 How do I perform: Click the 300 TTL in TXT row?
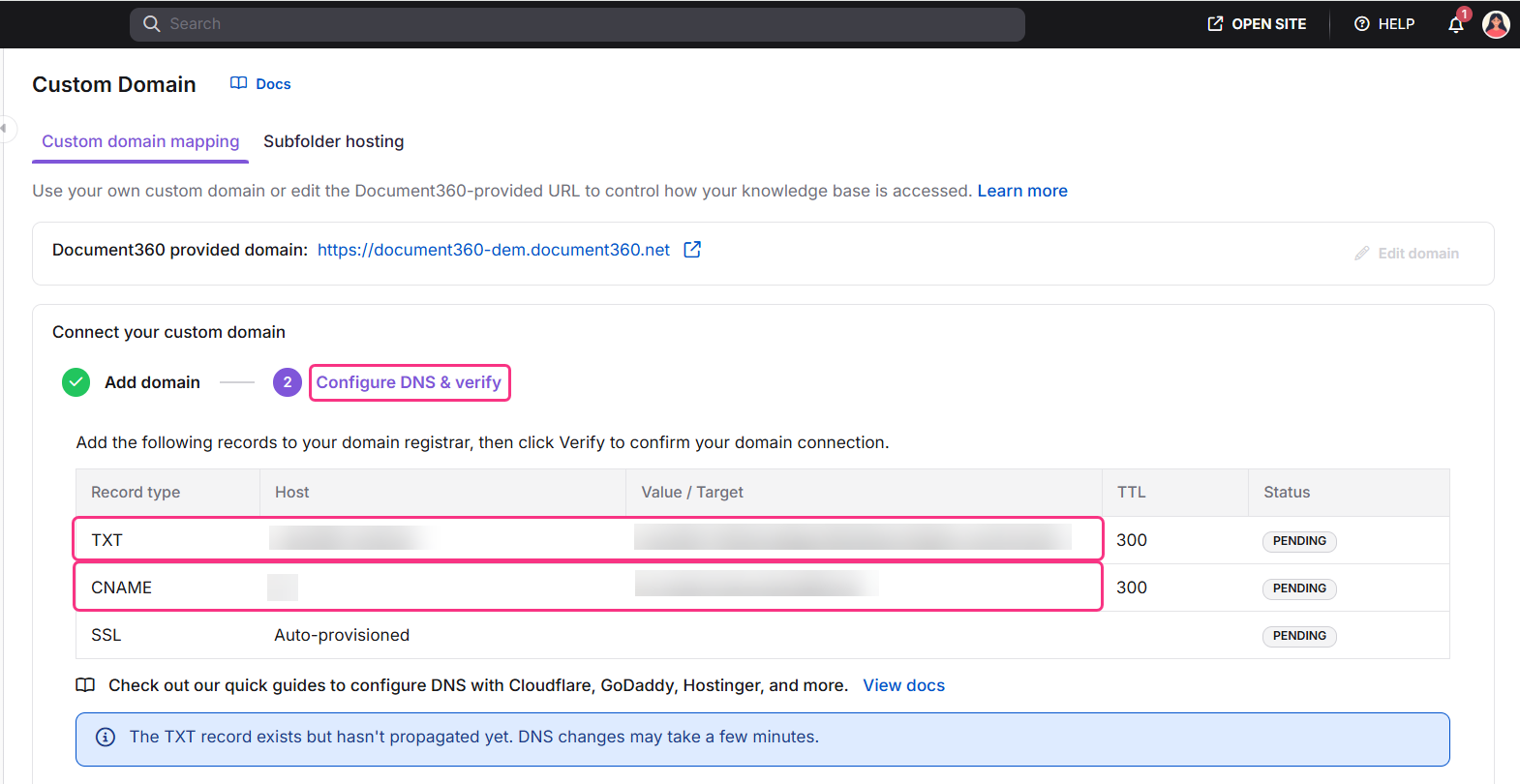pyautogui.click(x=1132, y=540)
